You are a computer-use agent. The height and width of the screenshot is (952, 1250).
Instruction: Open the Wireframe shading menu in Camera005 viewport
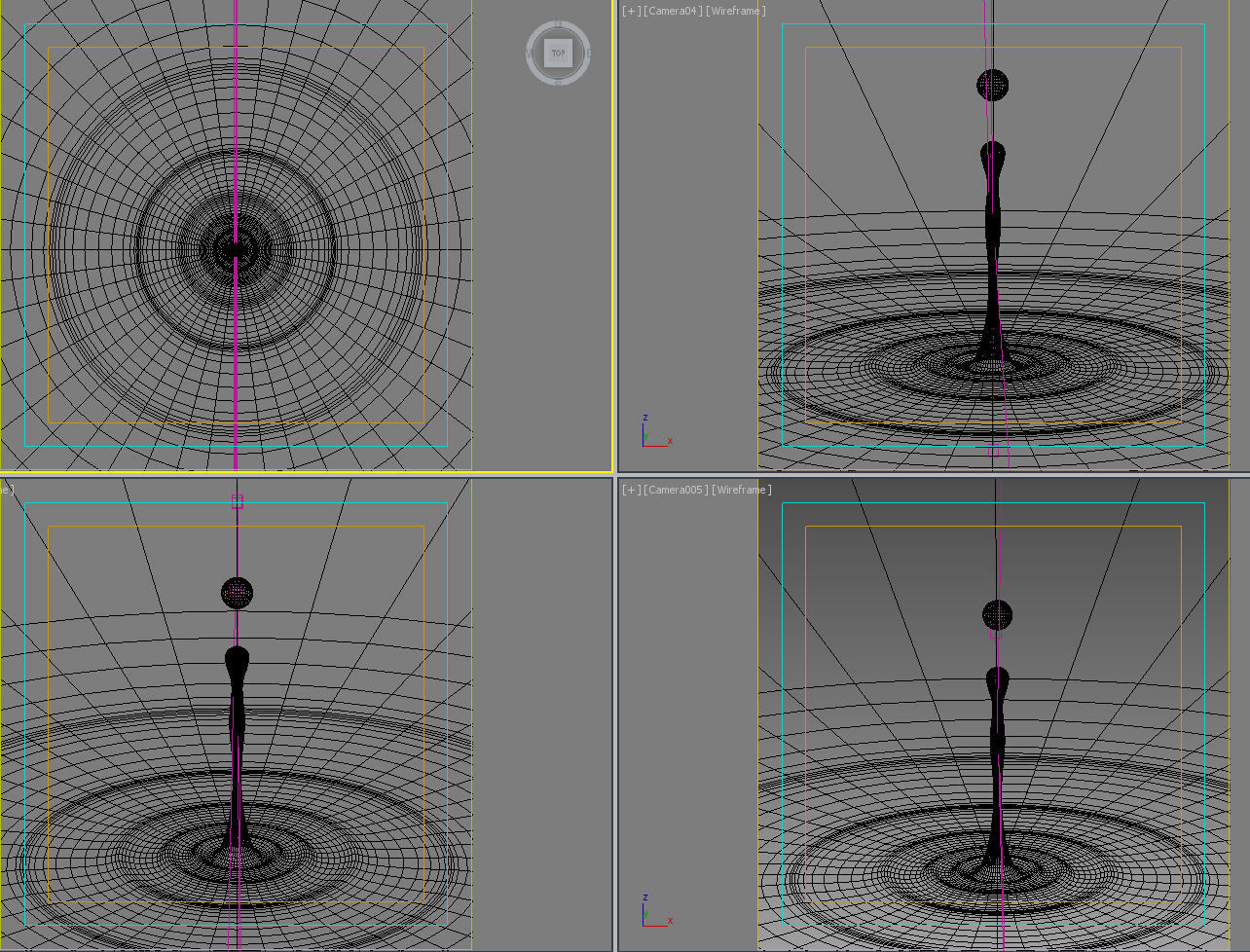pos(742,490)
